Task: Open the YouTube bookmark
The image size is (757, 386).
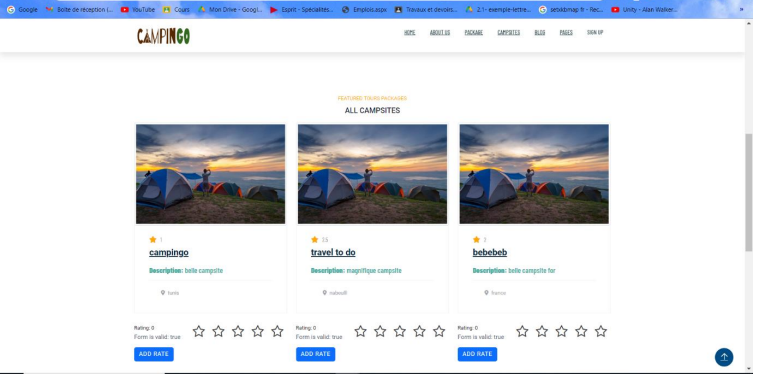Action: [x=138, y=9]
